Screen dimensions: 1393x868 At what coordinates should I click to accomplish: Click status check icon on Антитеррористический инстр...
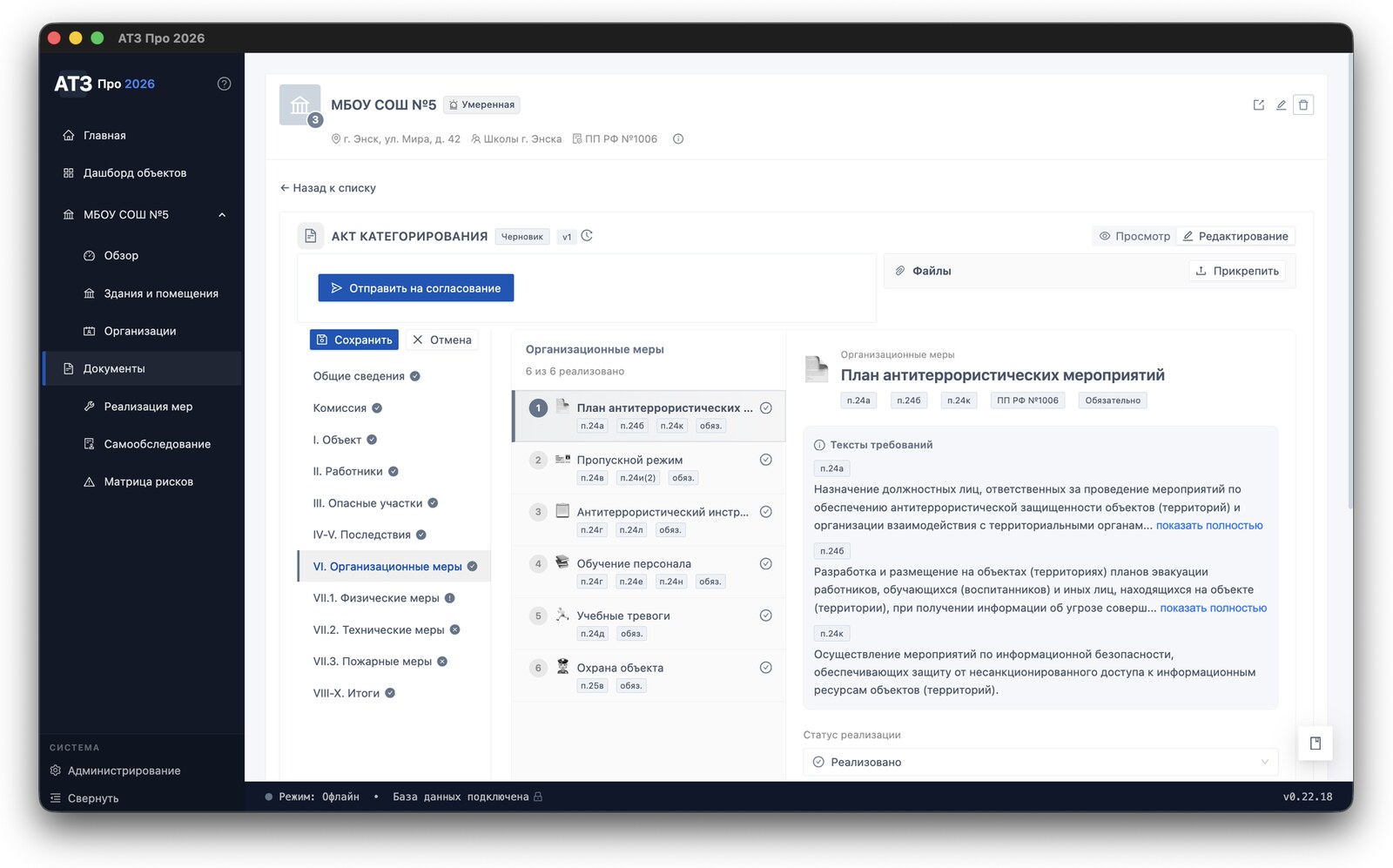(x=766, y=512)
